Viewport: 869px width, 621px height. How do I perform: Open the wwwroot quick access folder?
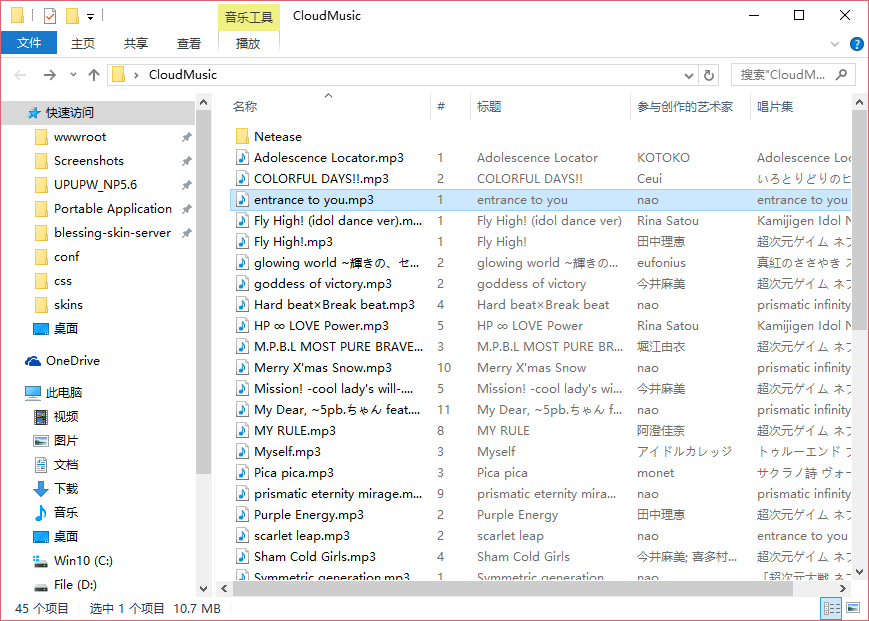pyautogui.click(x=80, y=137)
